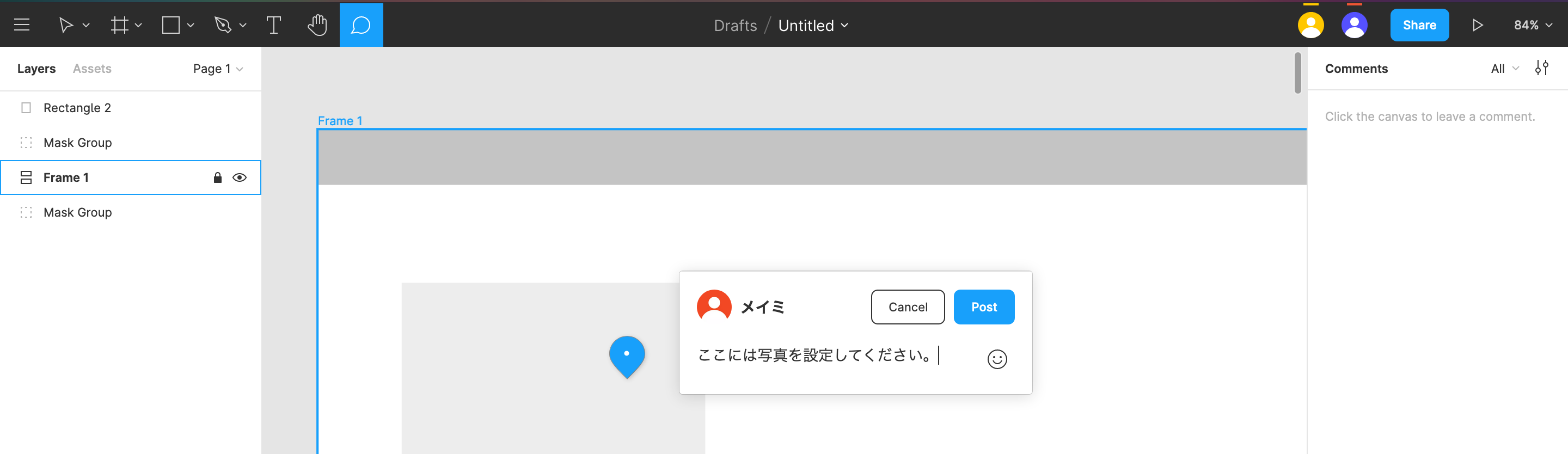This screenshot has height=454, width=1568.
Task: Expand the Pen tool options chevron
Action: pyautogui.click(x=243, y=25)
